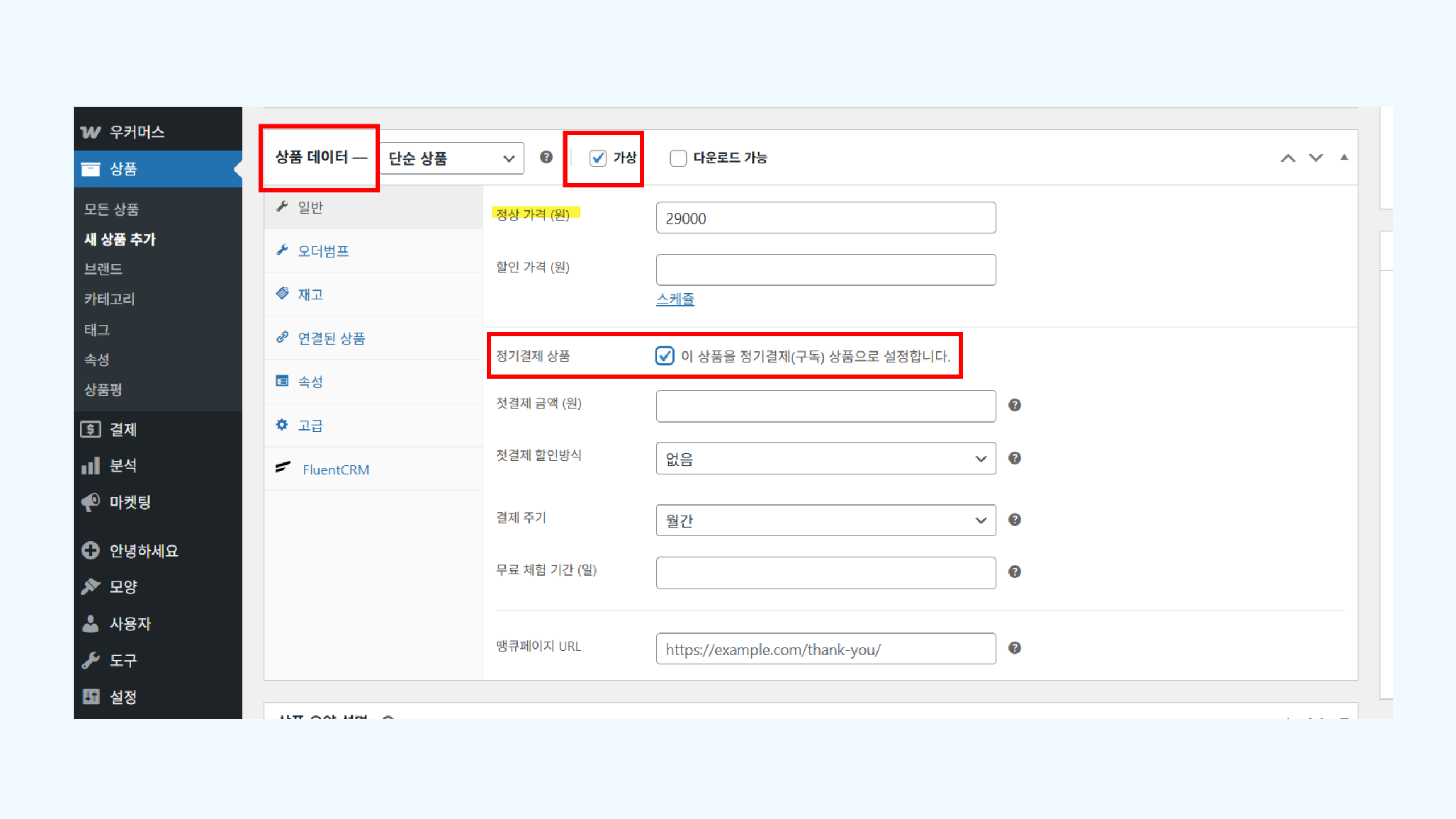Click the 안녕하세요 plus circle icon
Screen dimensions: 1456x819
(90, 551)
